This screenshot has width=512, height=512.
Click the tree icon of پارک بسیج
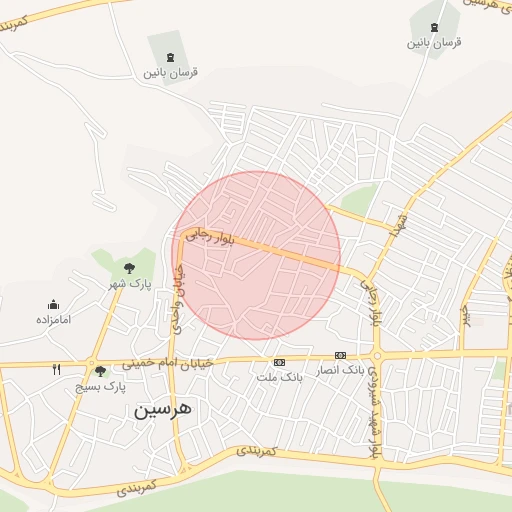pyautogui.click(x=100, y=371)
